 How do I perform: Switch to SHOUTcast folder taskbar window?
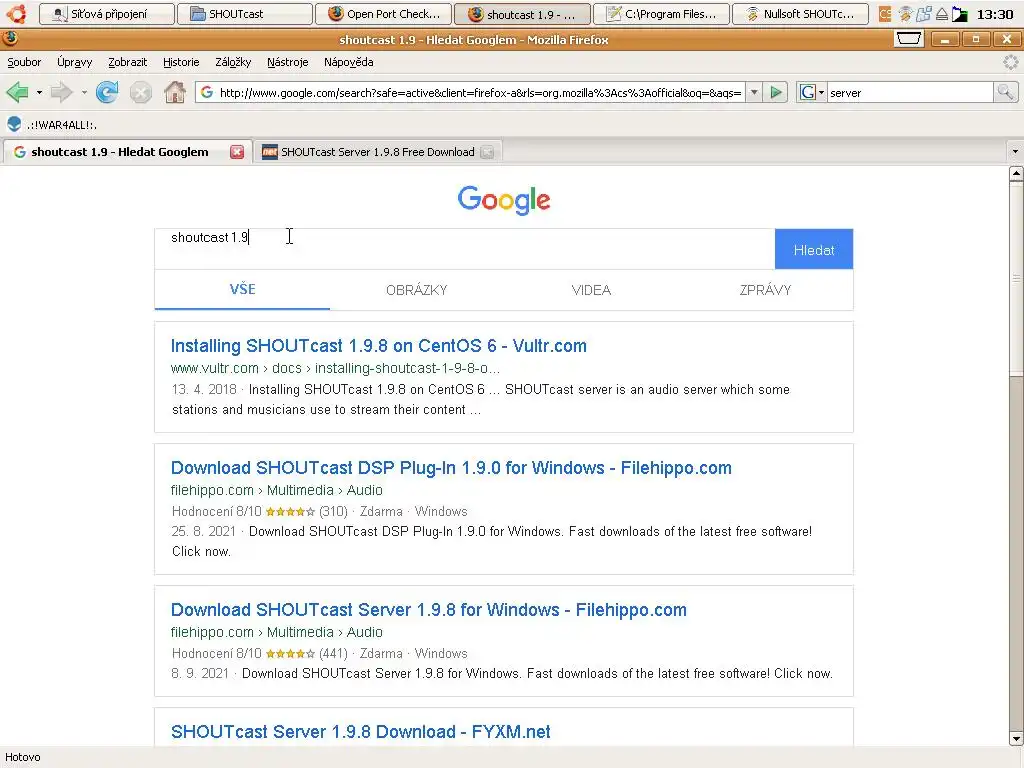tap(245, 14)
